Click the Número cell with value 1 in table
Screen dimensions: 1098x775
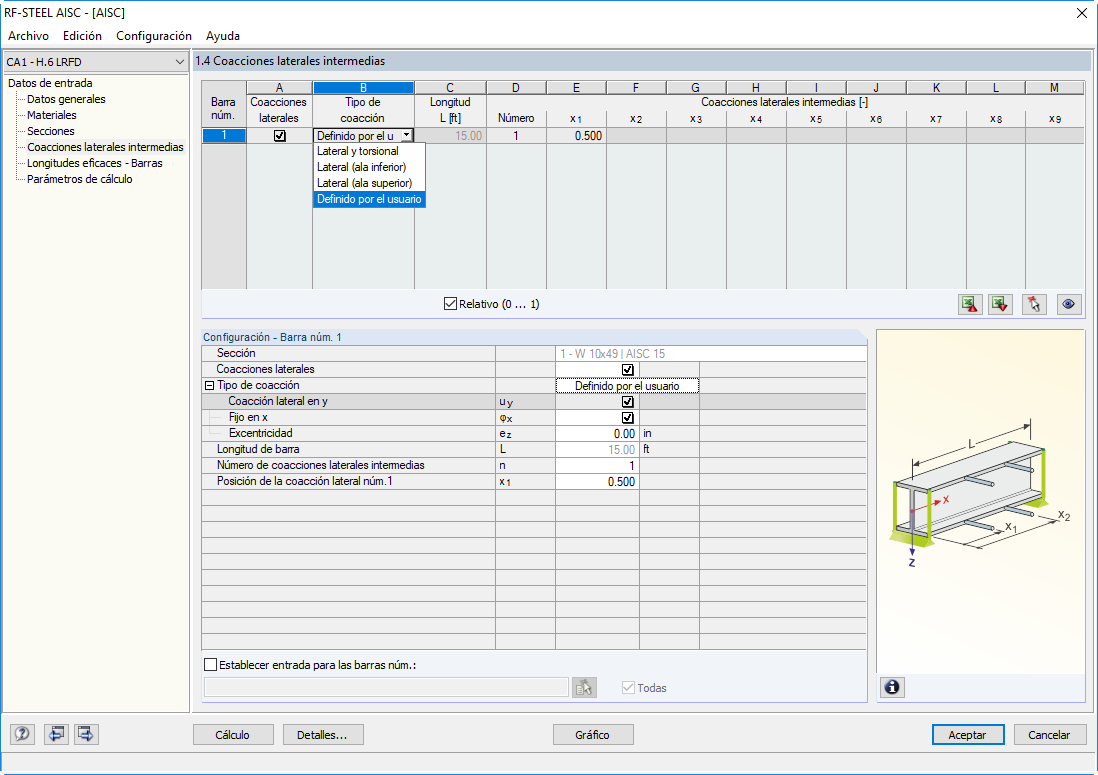click(x=516, y=136)
